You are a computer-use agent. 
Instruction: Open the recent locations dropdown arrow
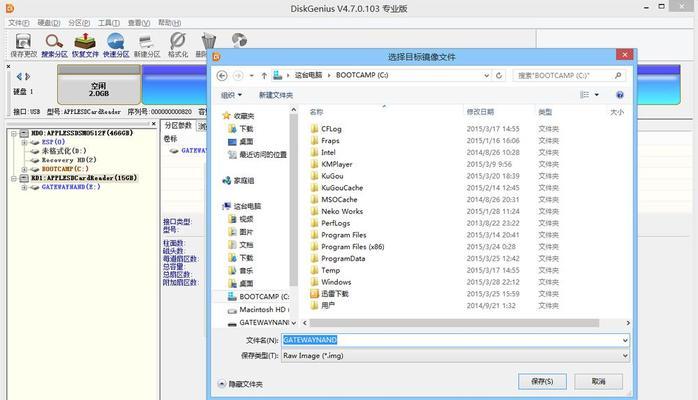(252, 76)
